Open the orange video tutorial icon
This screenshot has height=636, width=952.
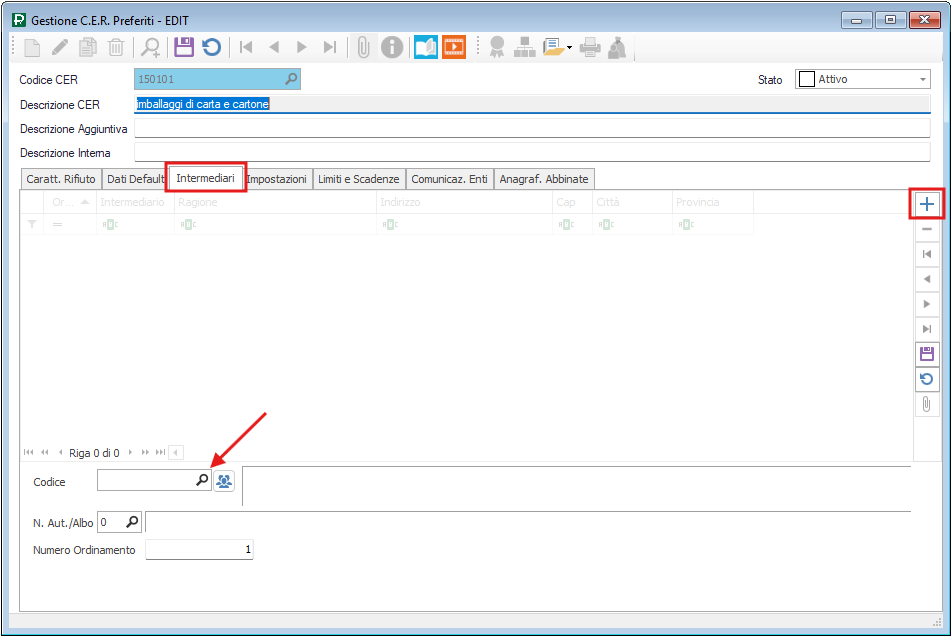coord(454,47)
